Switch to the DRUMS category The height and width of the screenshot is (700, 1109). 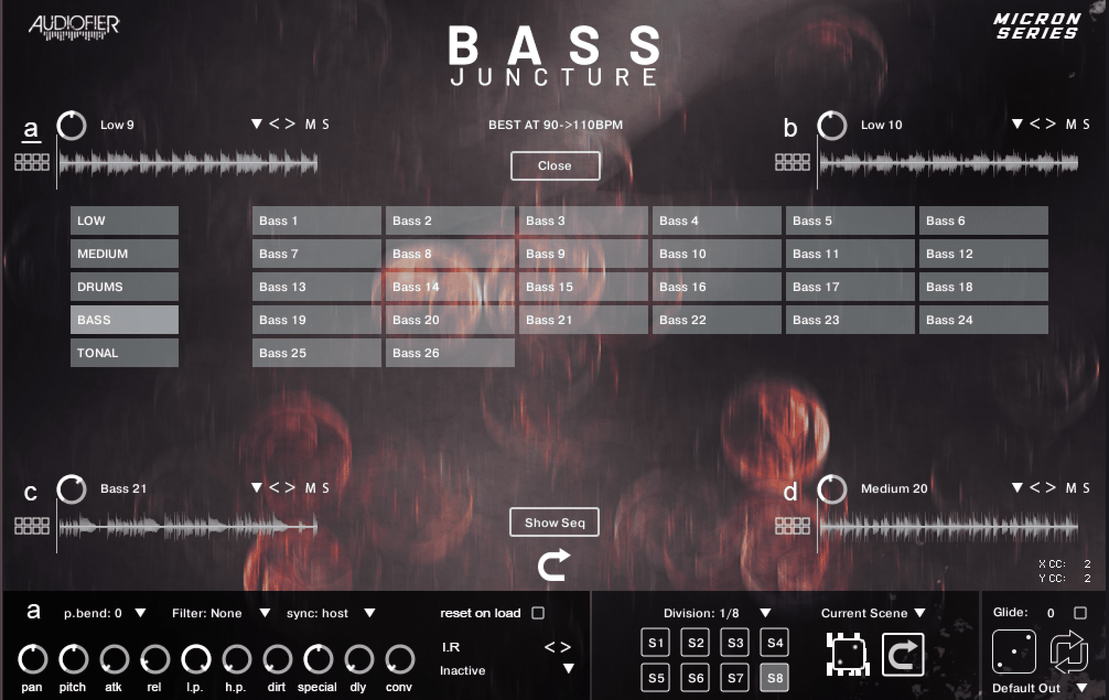tap(123, 286)
